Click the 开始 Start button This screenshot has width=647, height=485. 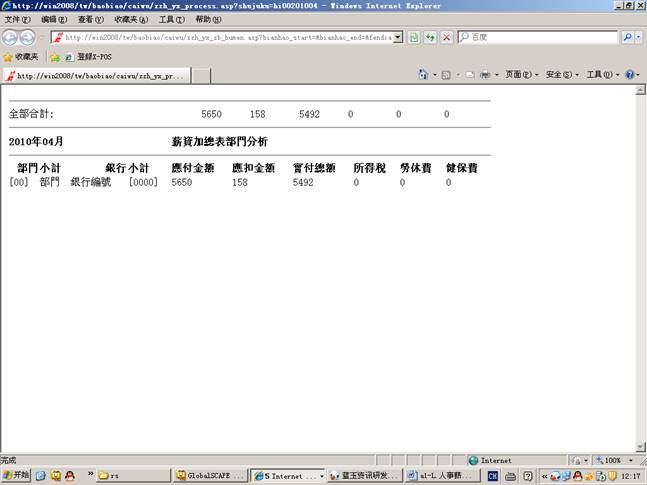tap(17, 476)
